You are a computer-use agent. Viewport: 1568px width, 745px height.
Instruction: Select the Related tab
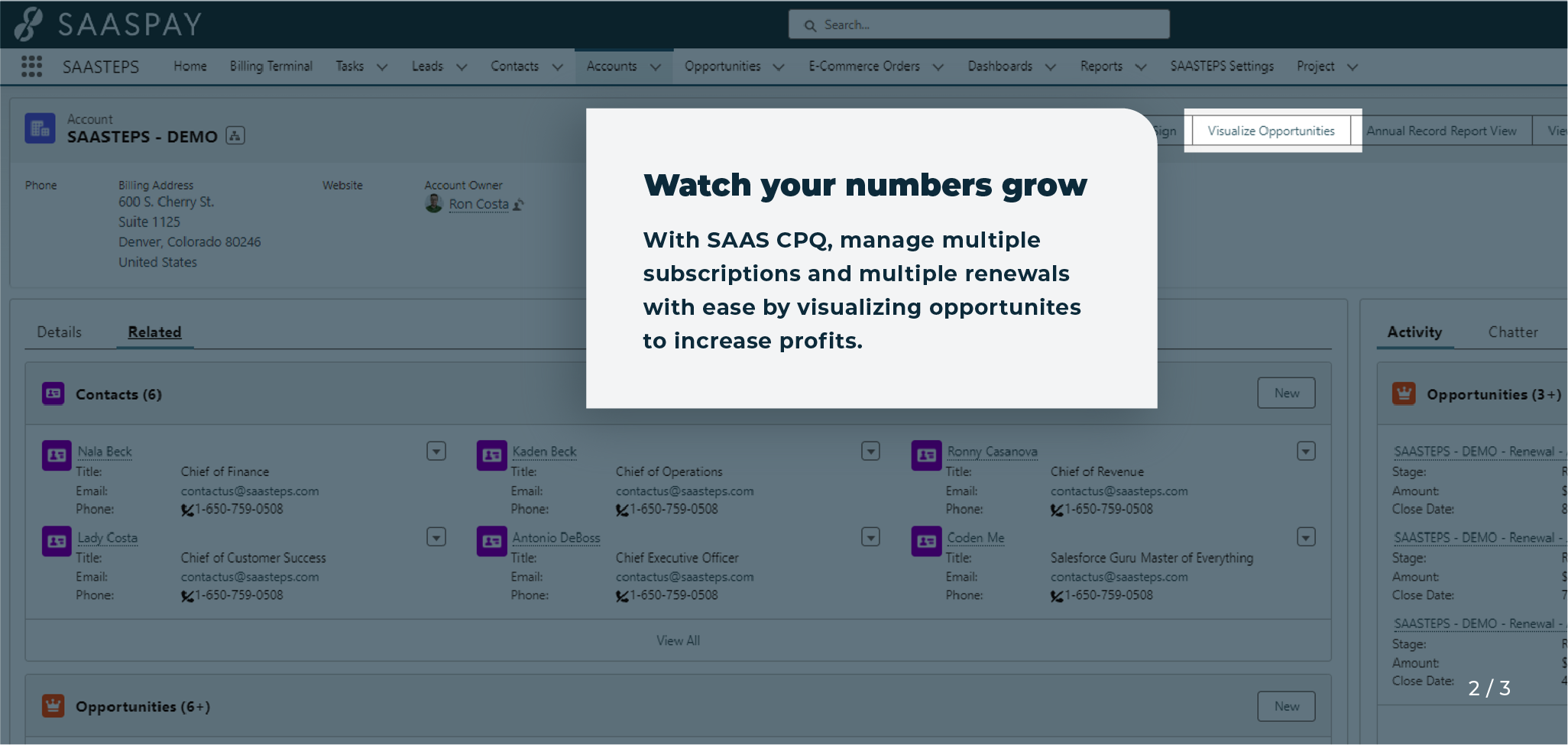154,332
